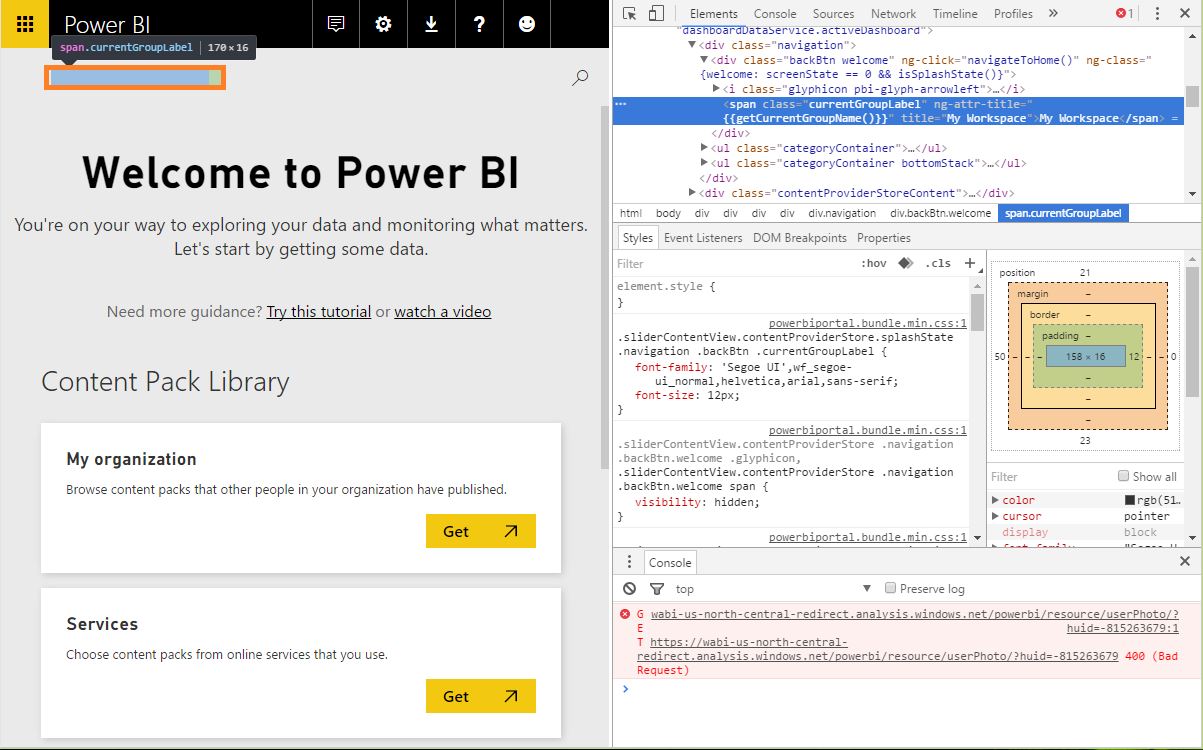Click the red error count indicator

tap(1125, 13)
